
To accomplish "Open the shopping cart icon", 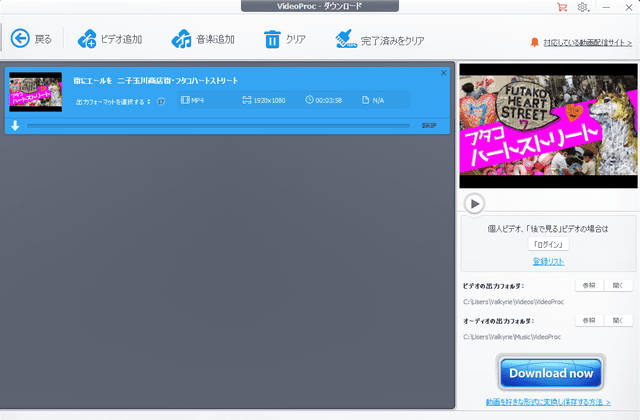I will [562, 7].
